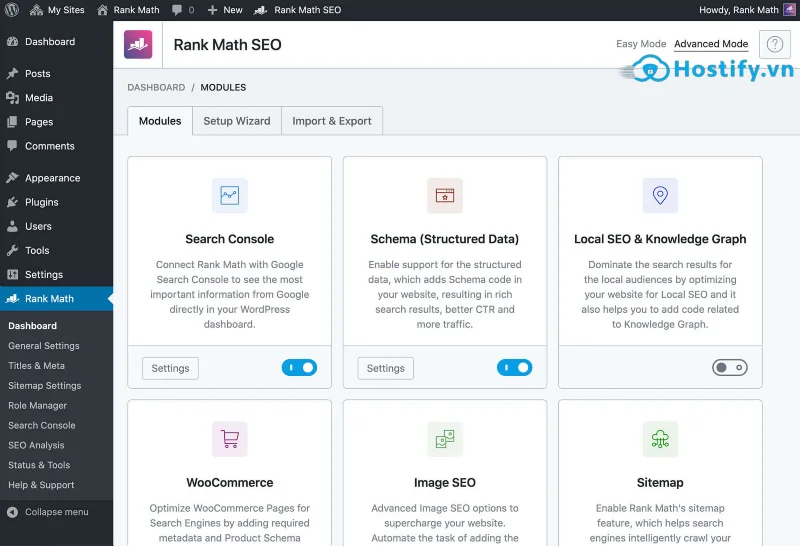Click the Howdy, Rank Math account
Viewport: 800px width, 546px height.
738,10
